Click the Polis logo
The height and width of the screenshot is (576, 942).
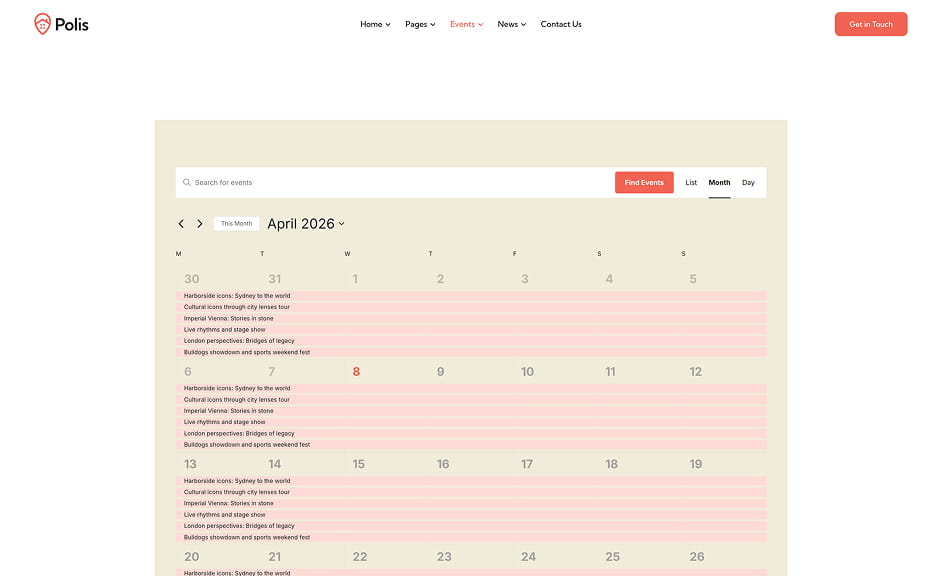click(x=61, y=24)
